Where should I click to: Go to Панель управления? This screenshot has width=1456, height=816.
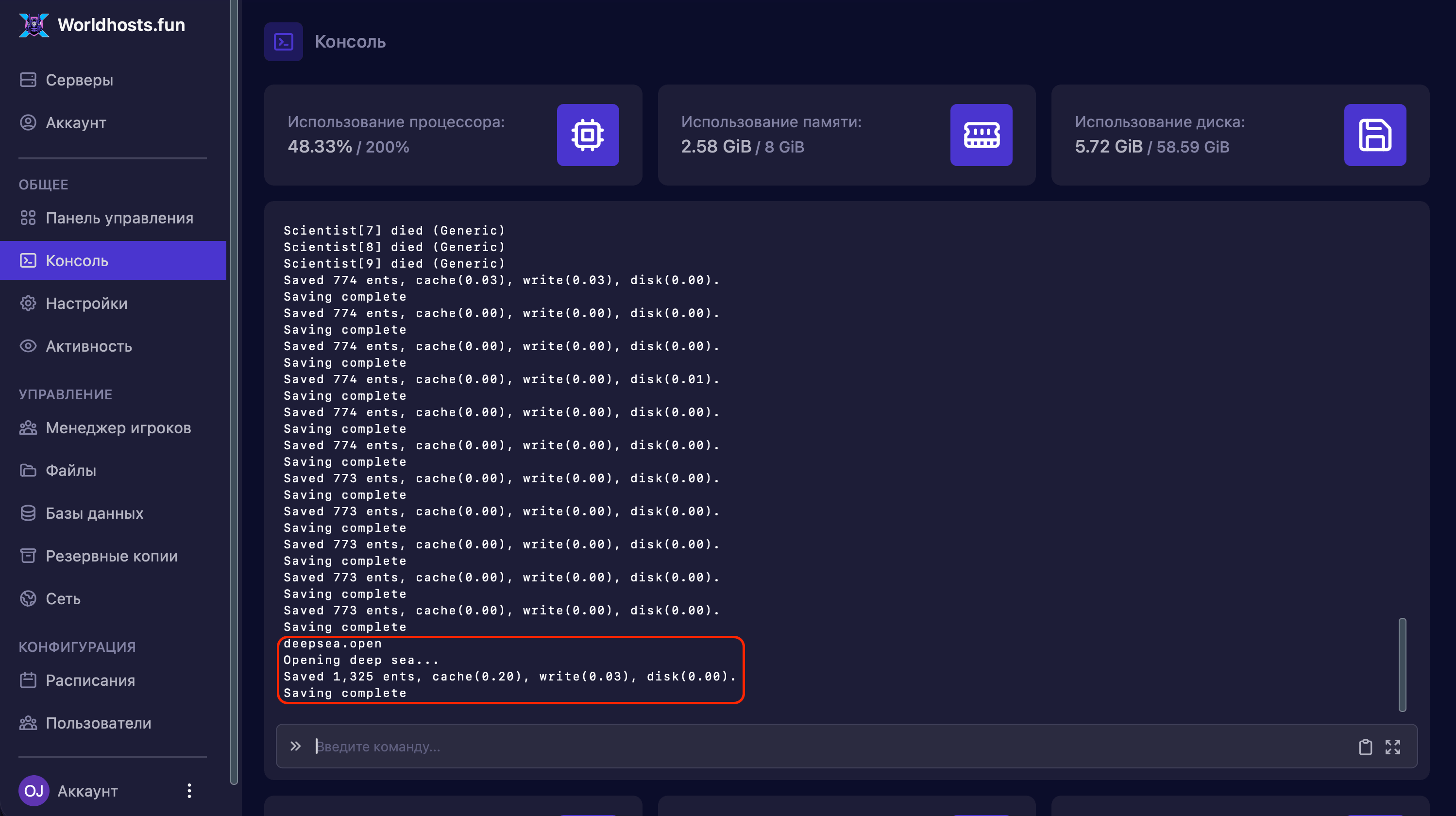pos(113,218)
